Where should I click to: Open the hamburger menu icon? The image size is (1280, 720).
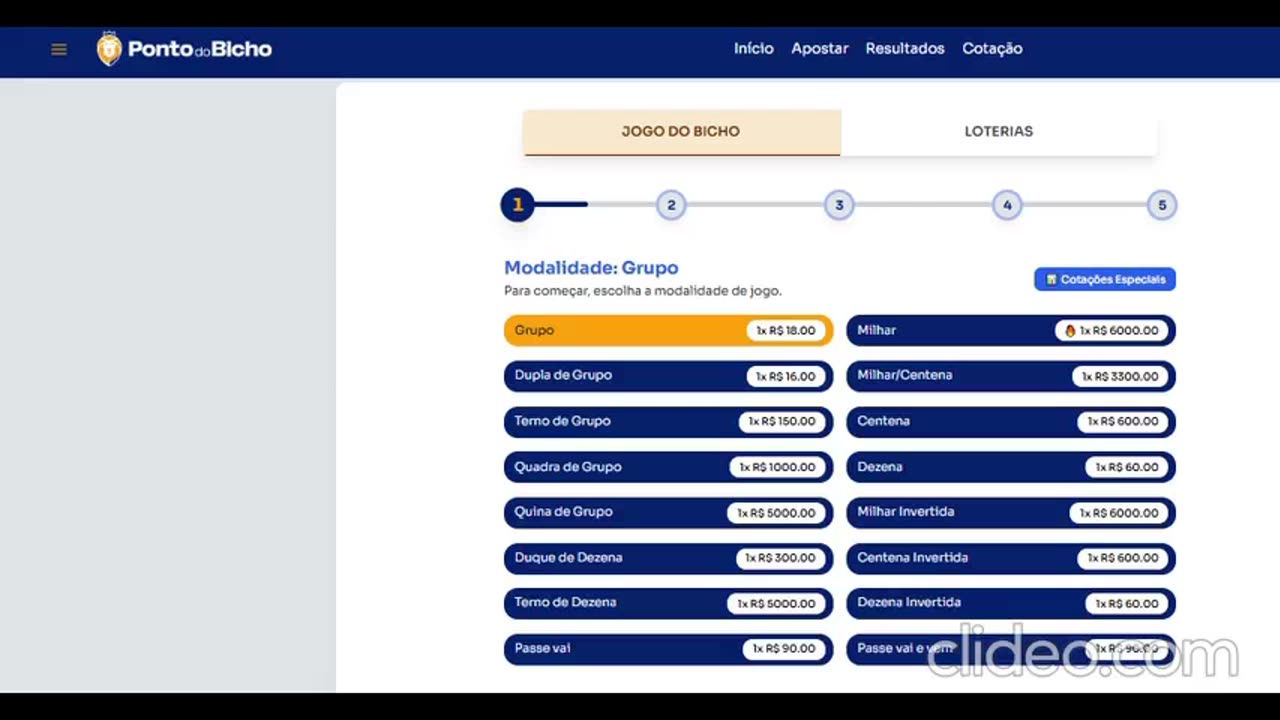pyautogui.click(x=59, y=49)
